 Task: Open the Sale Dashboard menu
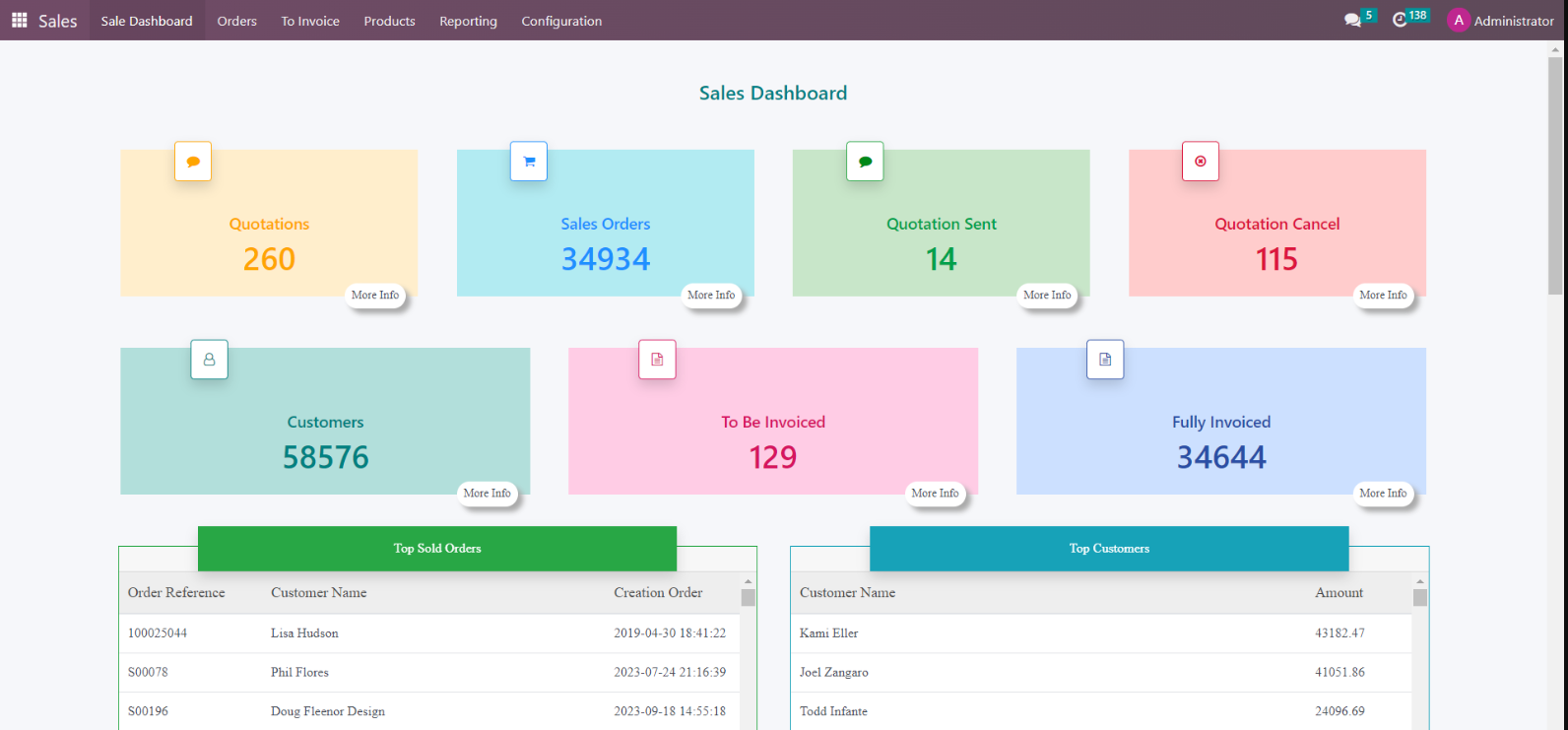click(147, 21)
